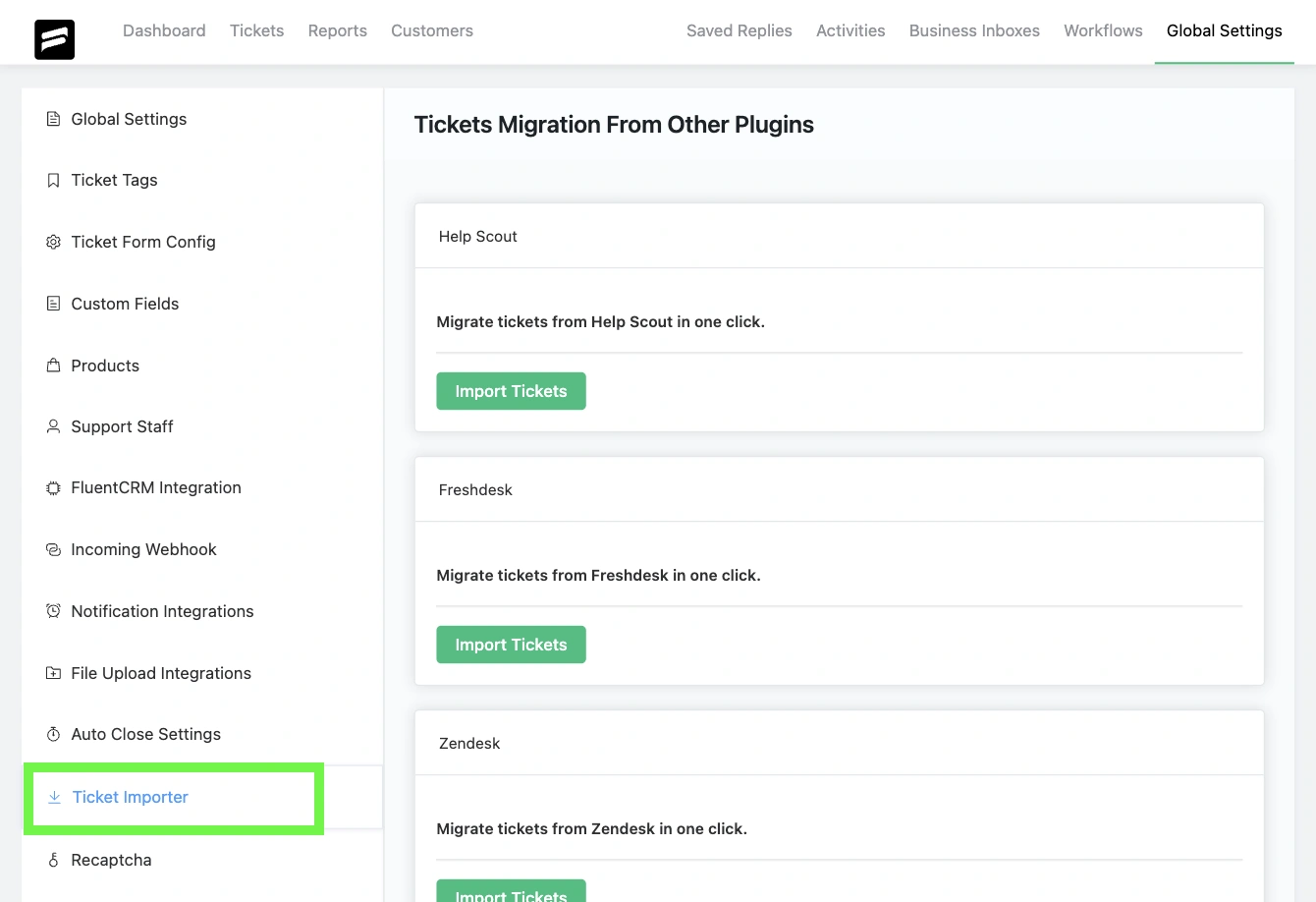Switch to Saved Replies

(x=739, y=30)
